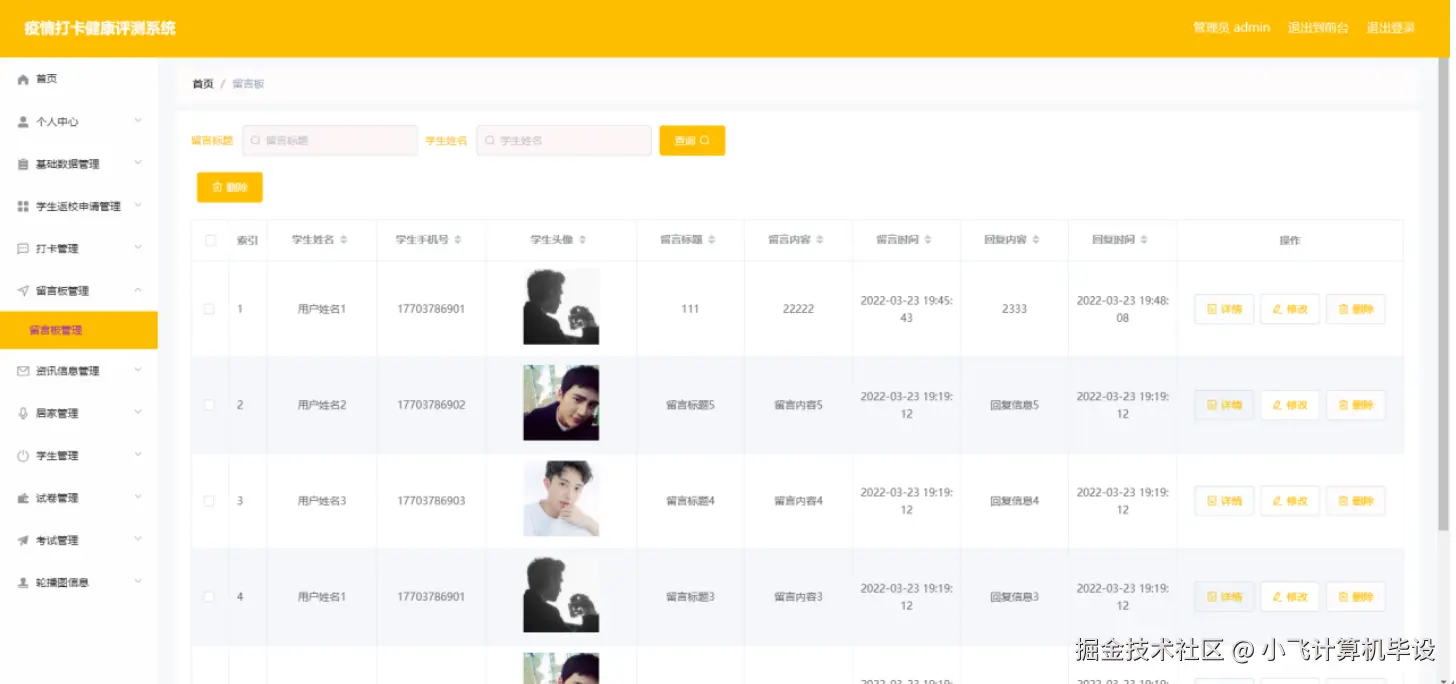
Task: Click 删除 for row 留言标题5
Action: 1356,405
